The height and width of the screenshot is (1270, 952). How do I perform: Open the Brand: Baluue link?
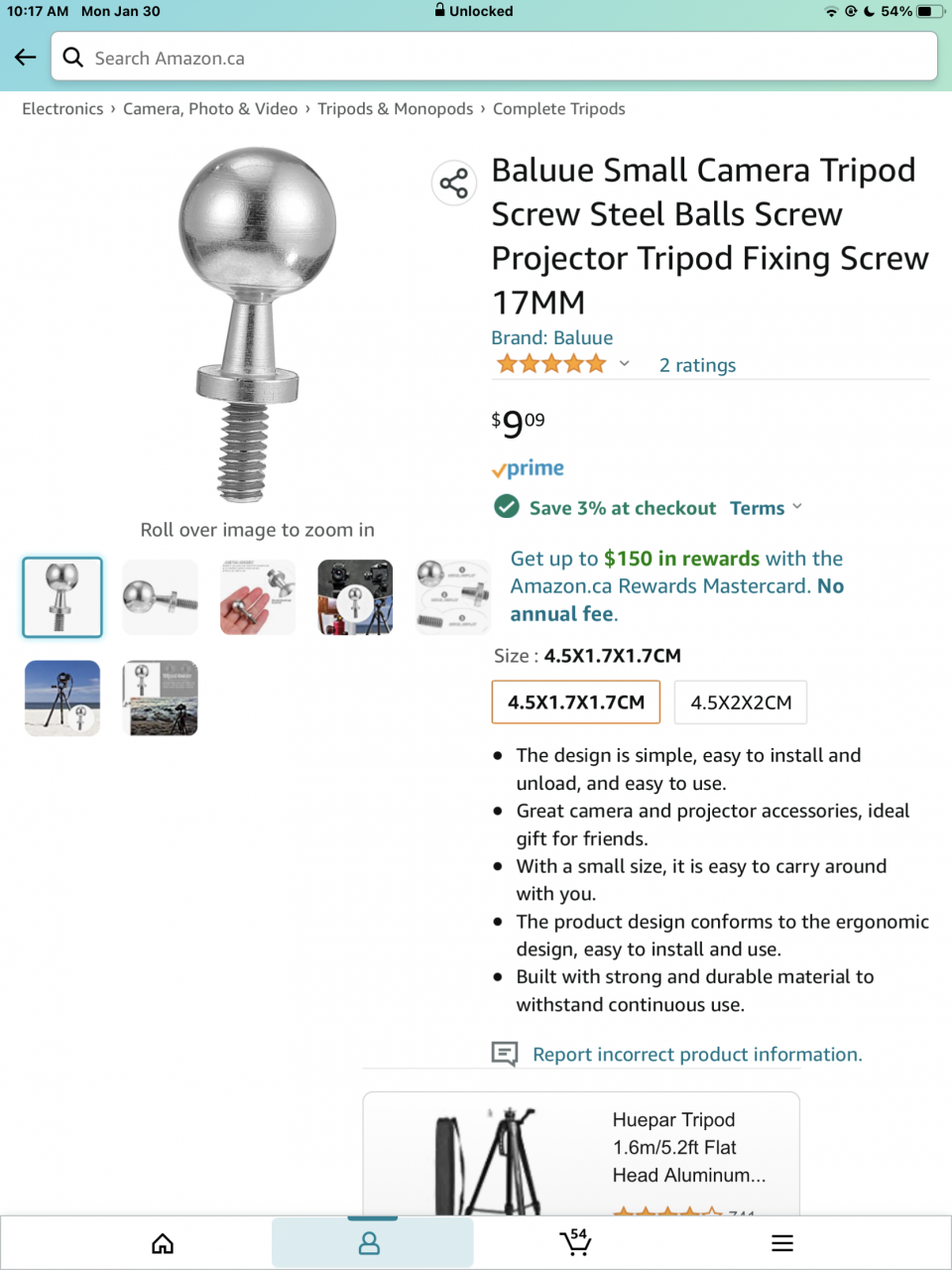point(552,338)
